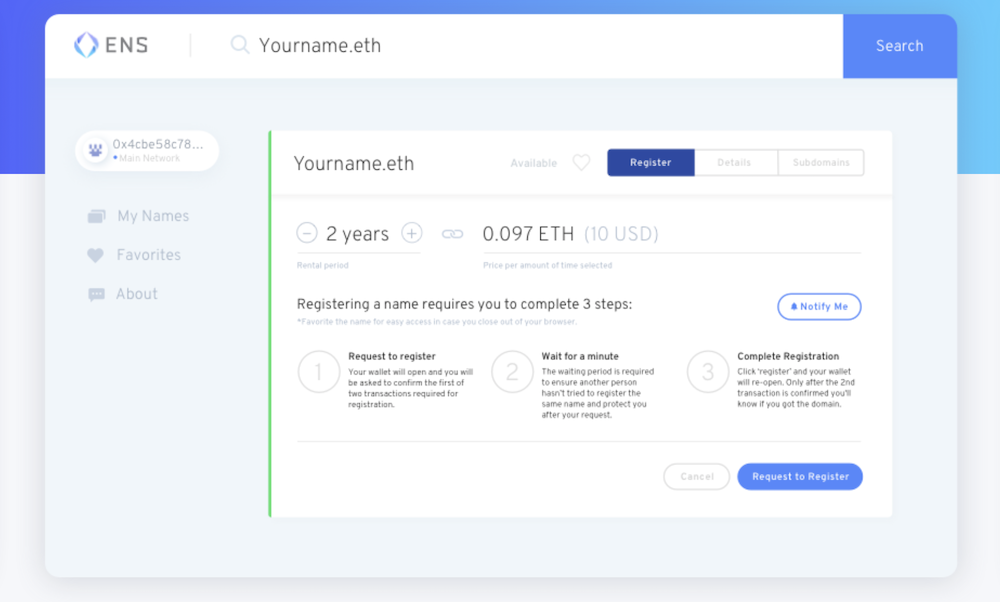Open the wallet address 0x4cbe58c78 pill
The height and width of the screenshot is (602, 1000).
click(147, 150)
